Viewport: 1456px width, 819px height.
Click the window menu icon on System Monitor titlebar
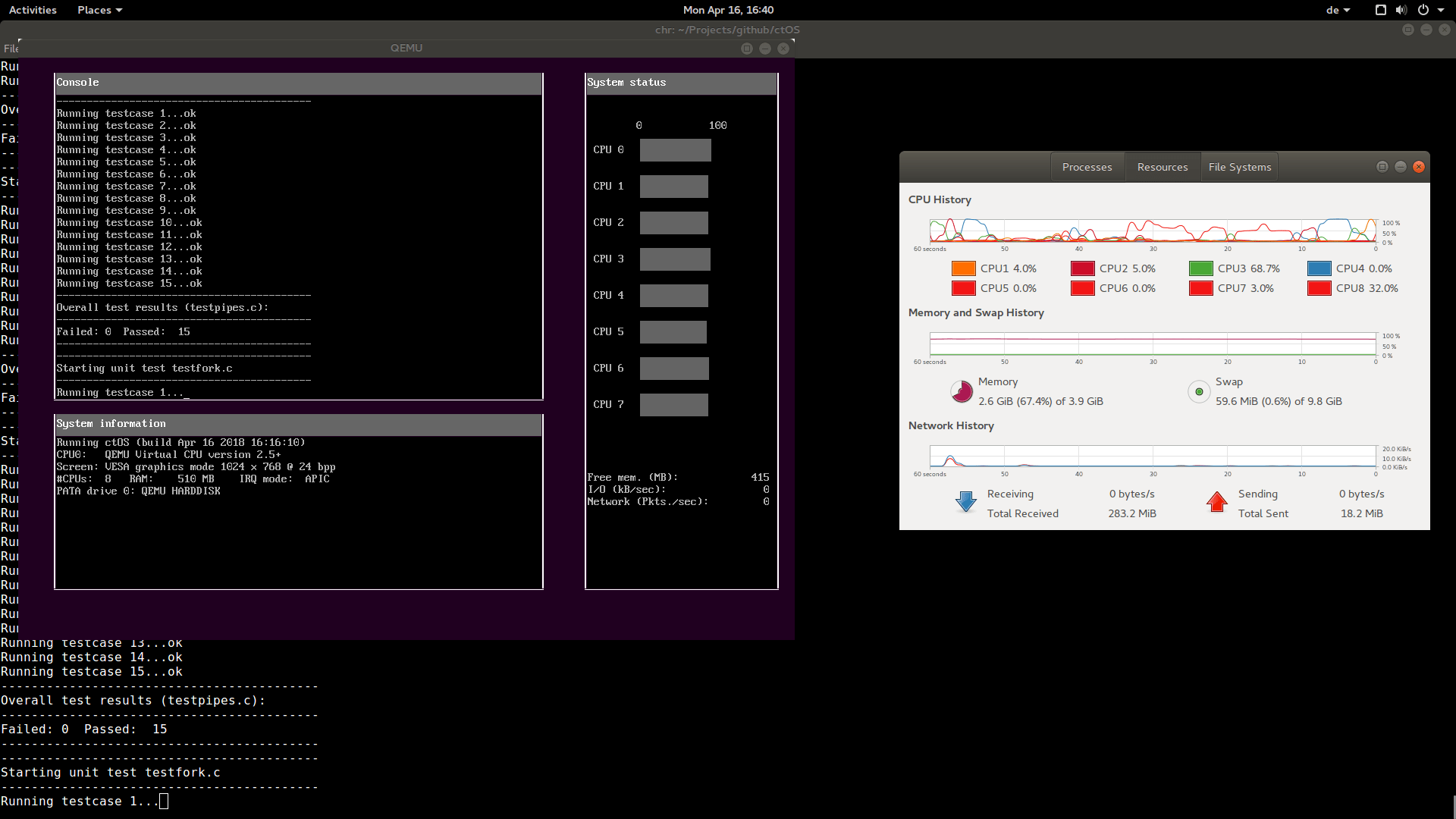coord(1382,166)
